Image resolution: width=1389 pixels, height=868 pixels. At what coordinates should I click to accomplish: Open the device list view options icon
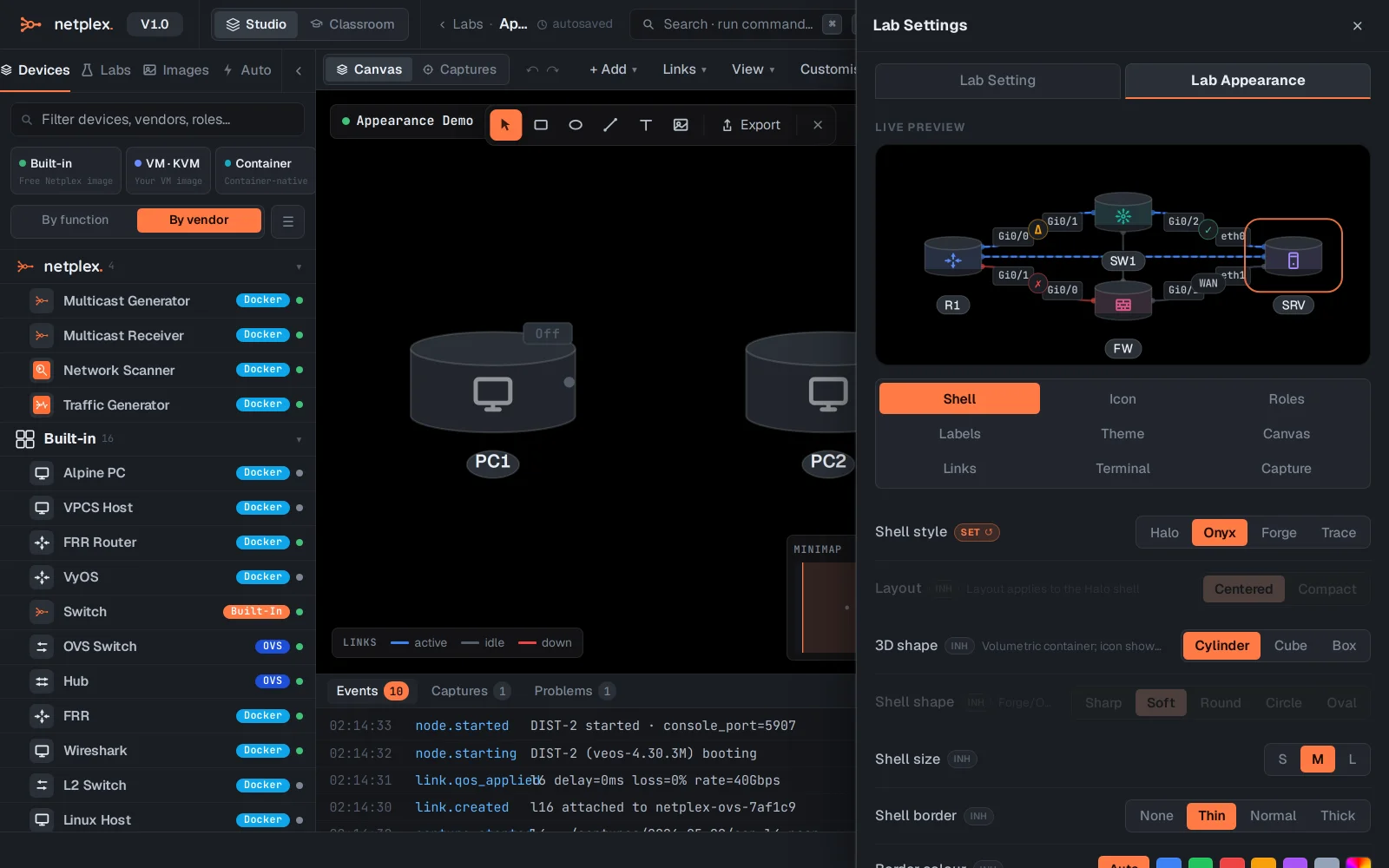pyautogui.click(x=287, y=221)
